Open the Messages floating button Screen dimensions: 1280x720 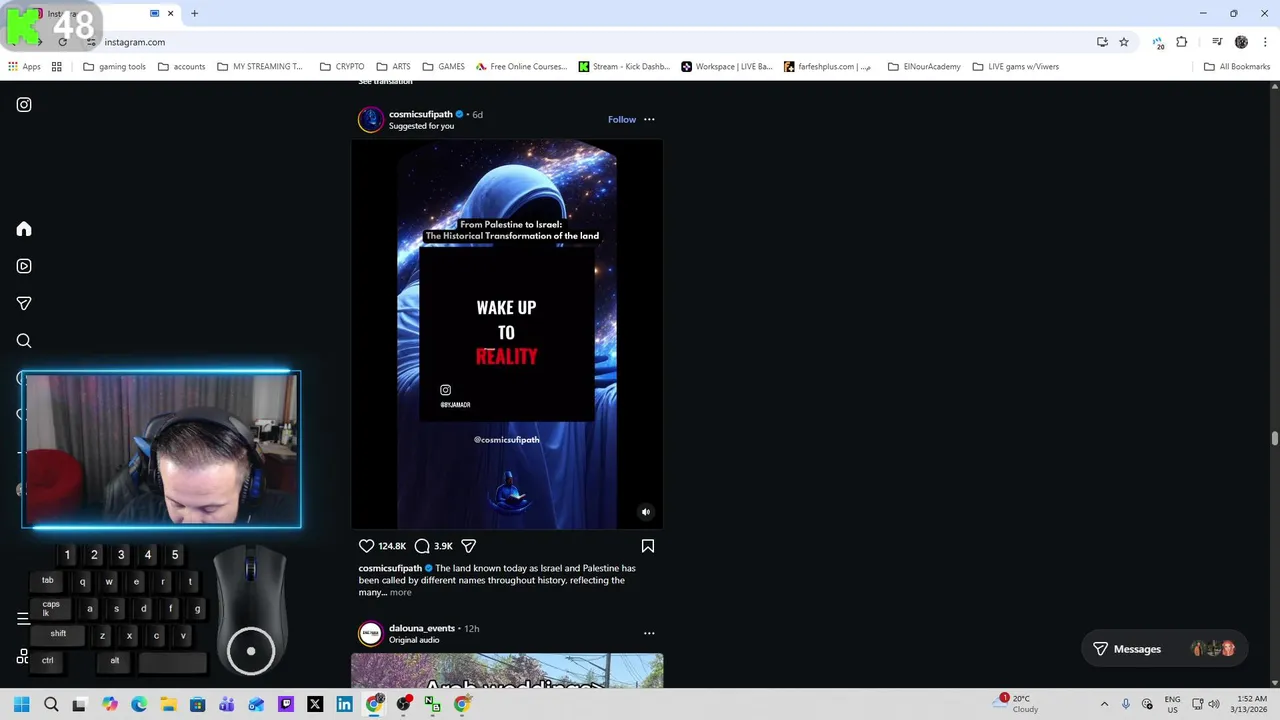(x=1165, y=649)
